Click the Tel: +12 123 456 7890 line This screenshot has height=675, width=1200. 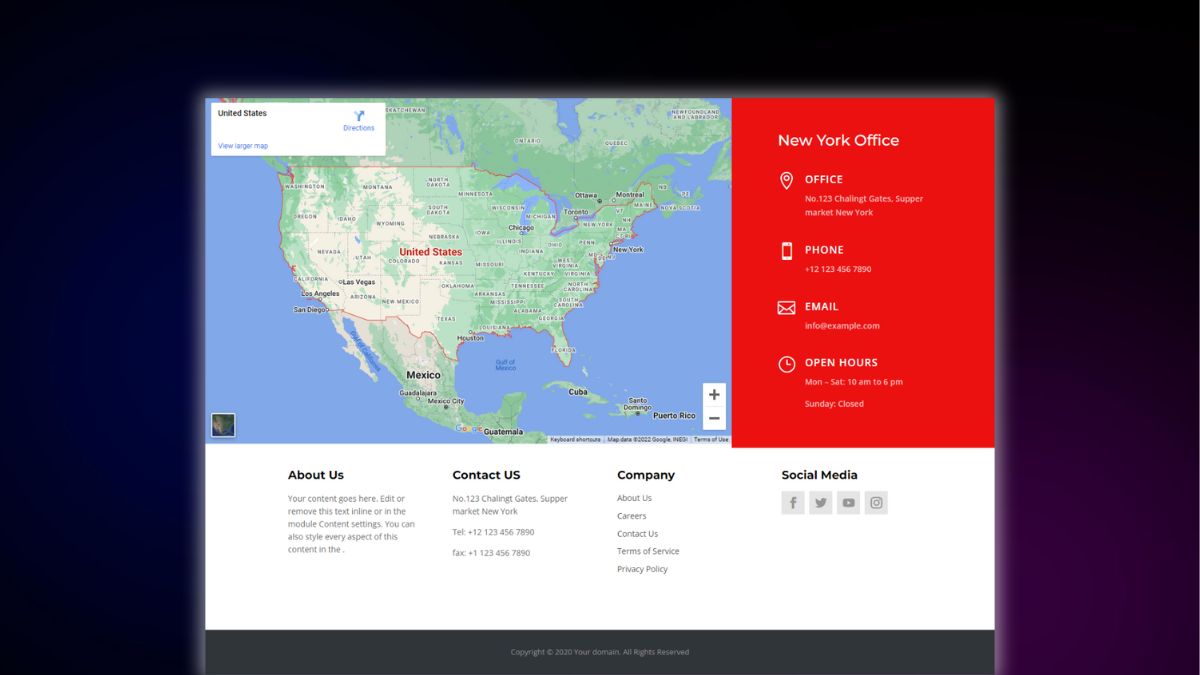(493, 532)
